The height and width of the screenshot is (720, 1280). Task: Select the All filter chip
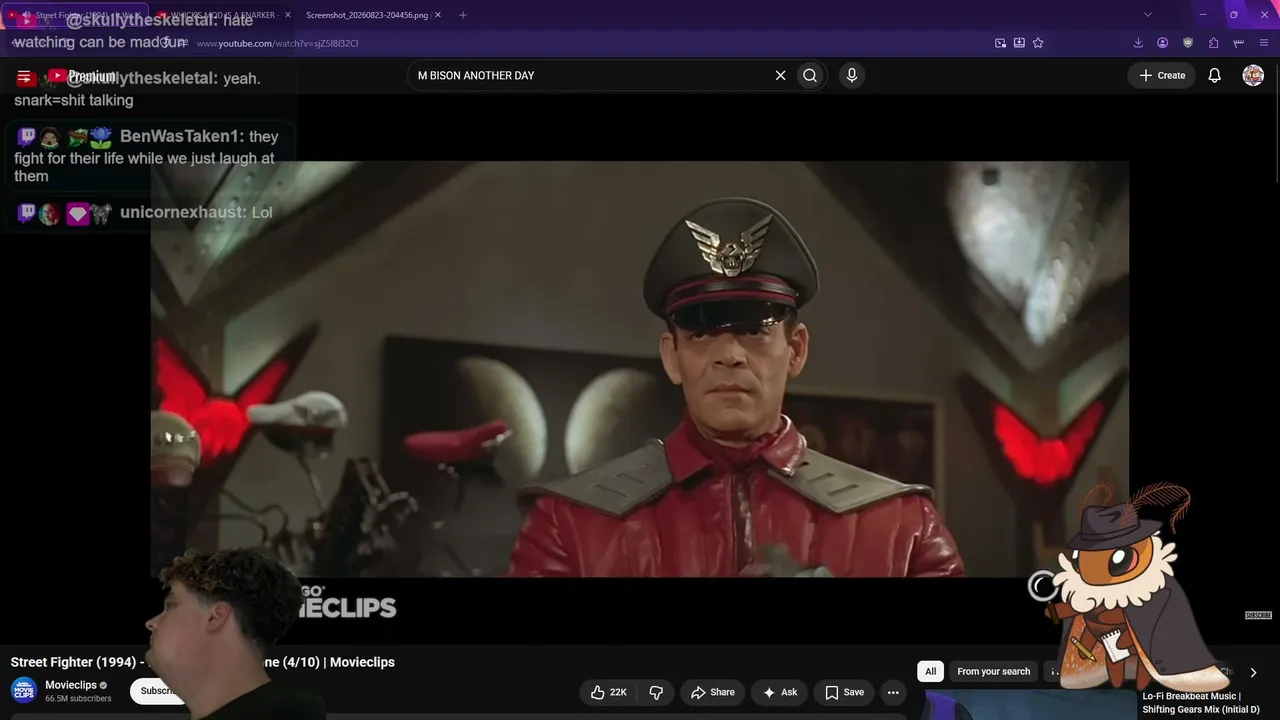[x=930, y=671]
